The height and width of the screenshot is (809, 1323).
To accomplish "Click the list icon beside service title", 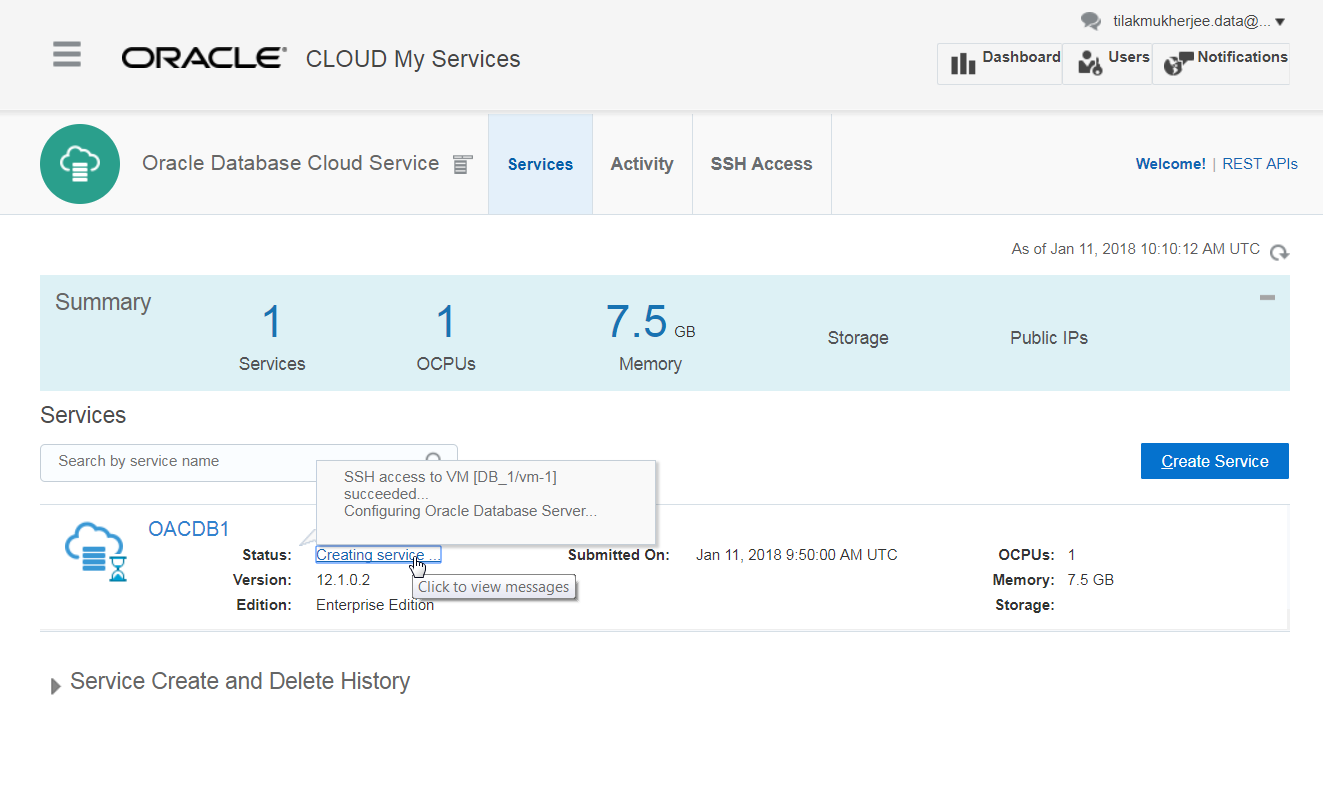I will 461,163.
